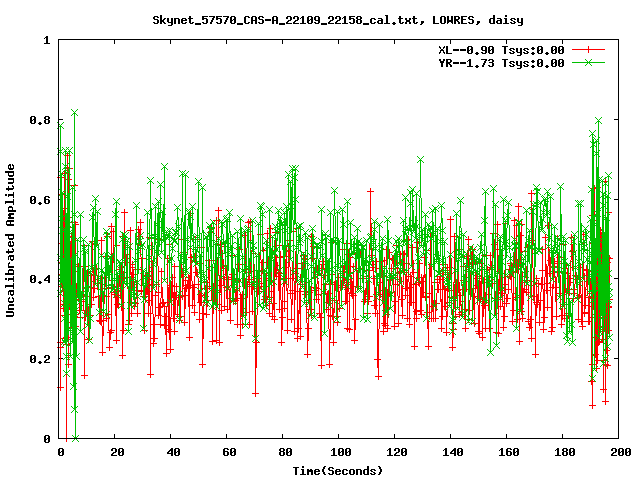
Task: Click x-axis tick label 200
Action: point(620,452)
